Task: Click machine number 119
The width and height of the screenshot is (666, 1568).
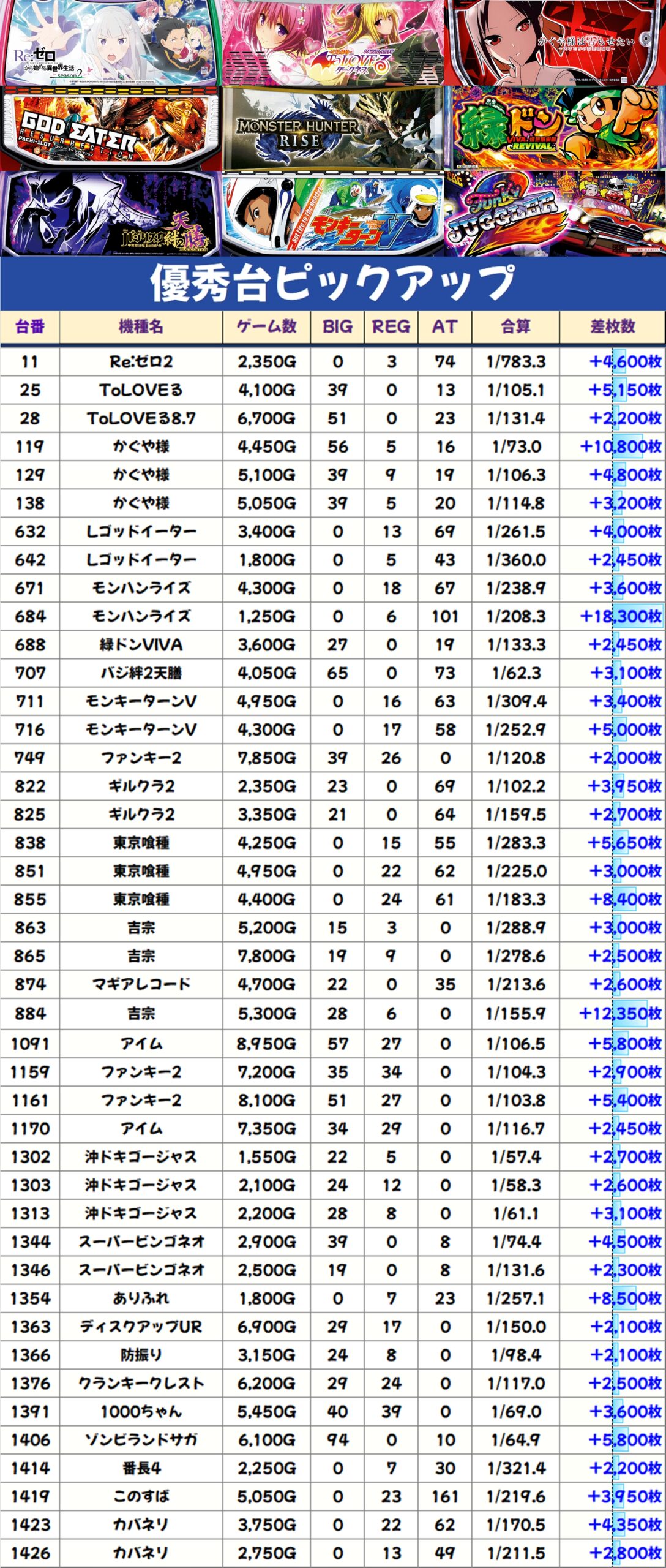Action: [30, 447]
